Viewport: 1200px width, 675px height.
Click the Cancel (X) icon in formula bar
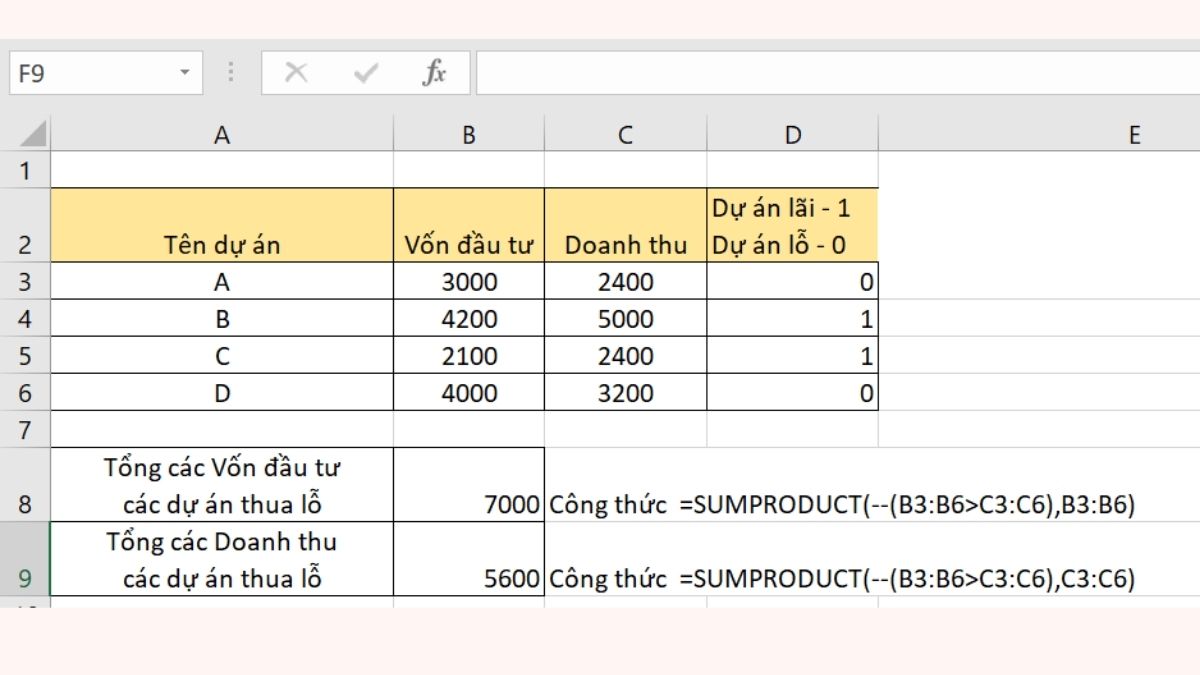pyautogui.click(x=295, y=72)
